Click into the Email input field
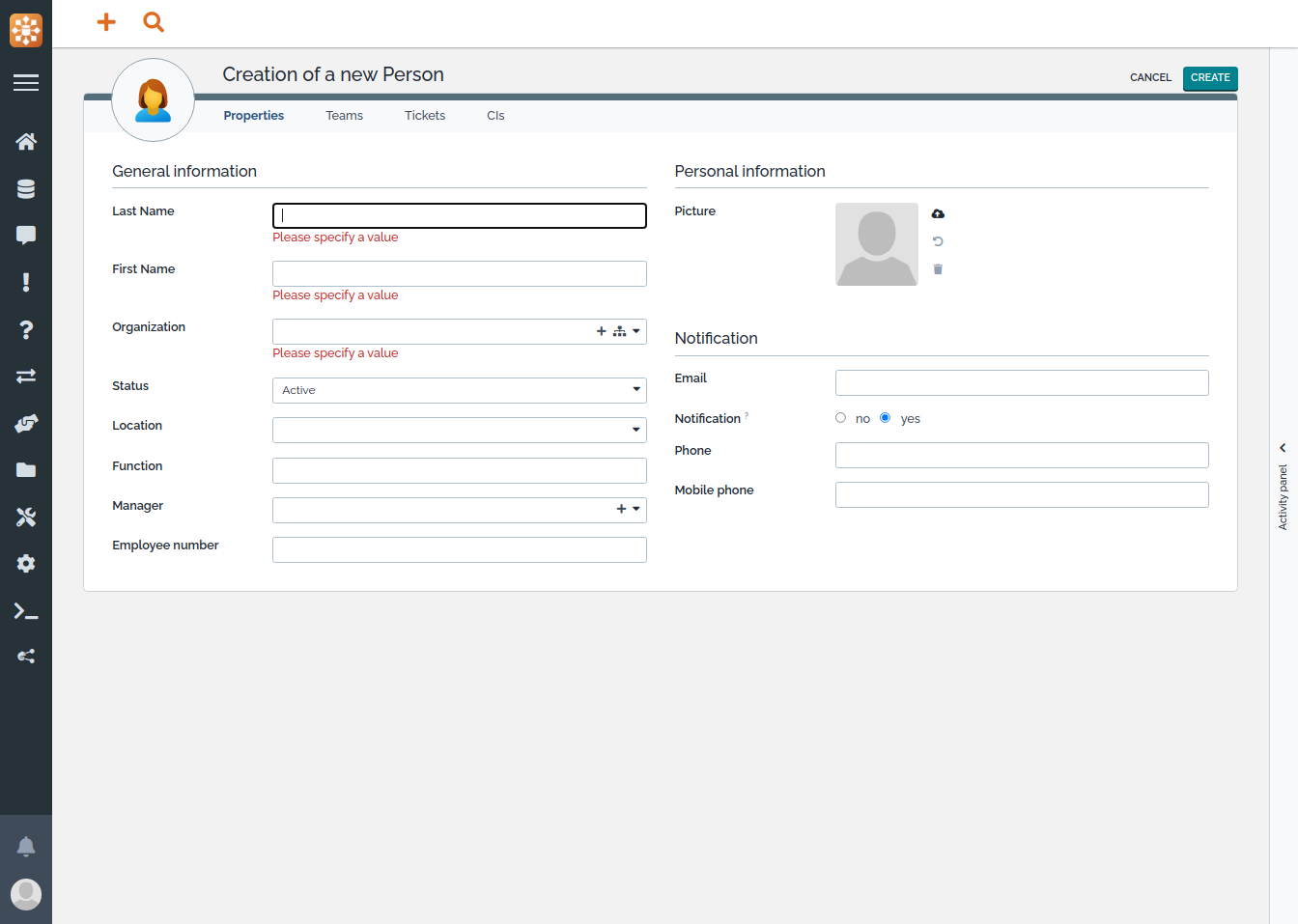1298x924 pixels. (1021, 382)
